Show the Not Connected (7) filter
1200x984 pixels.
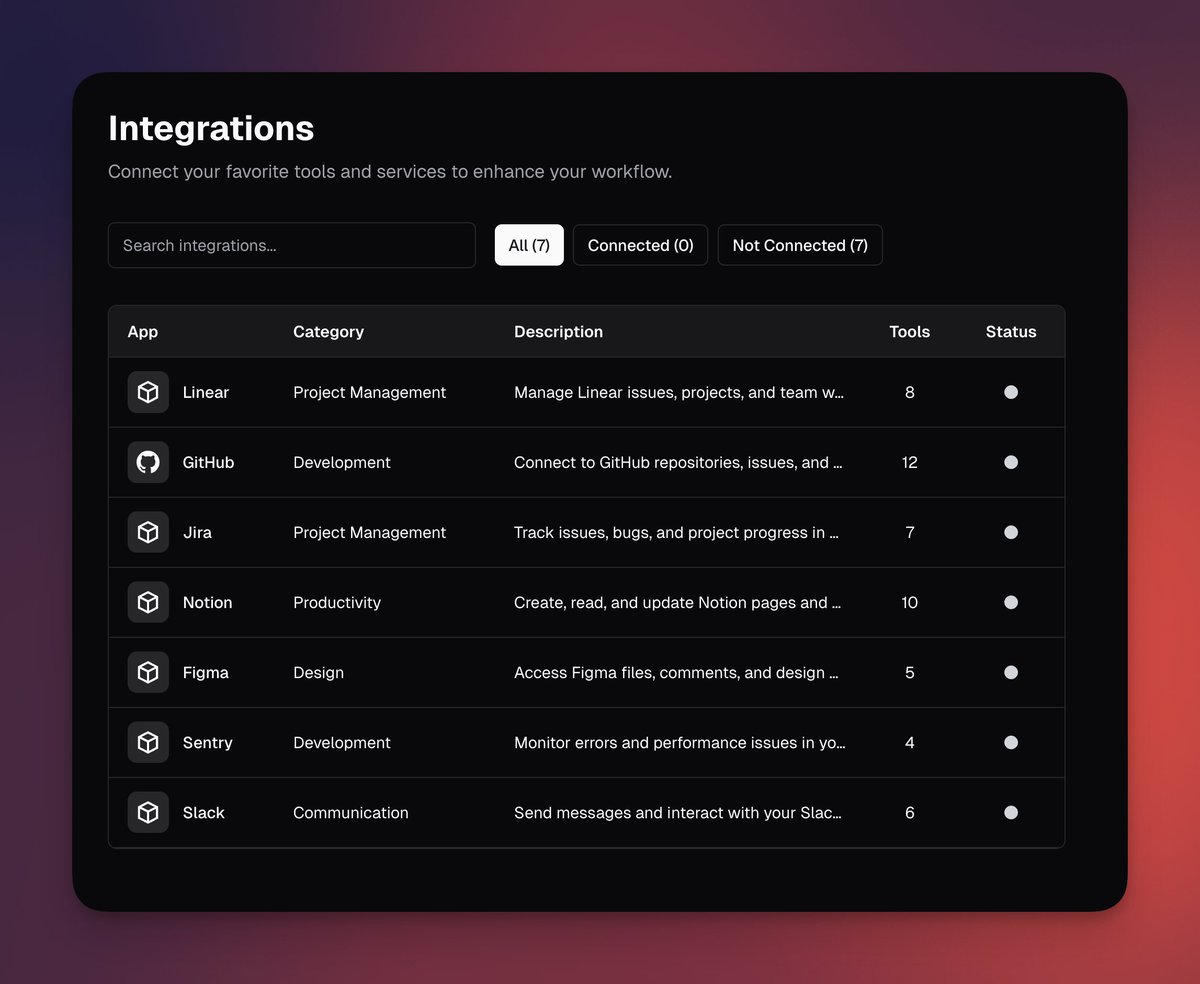point(800,245)
